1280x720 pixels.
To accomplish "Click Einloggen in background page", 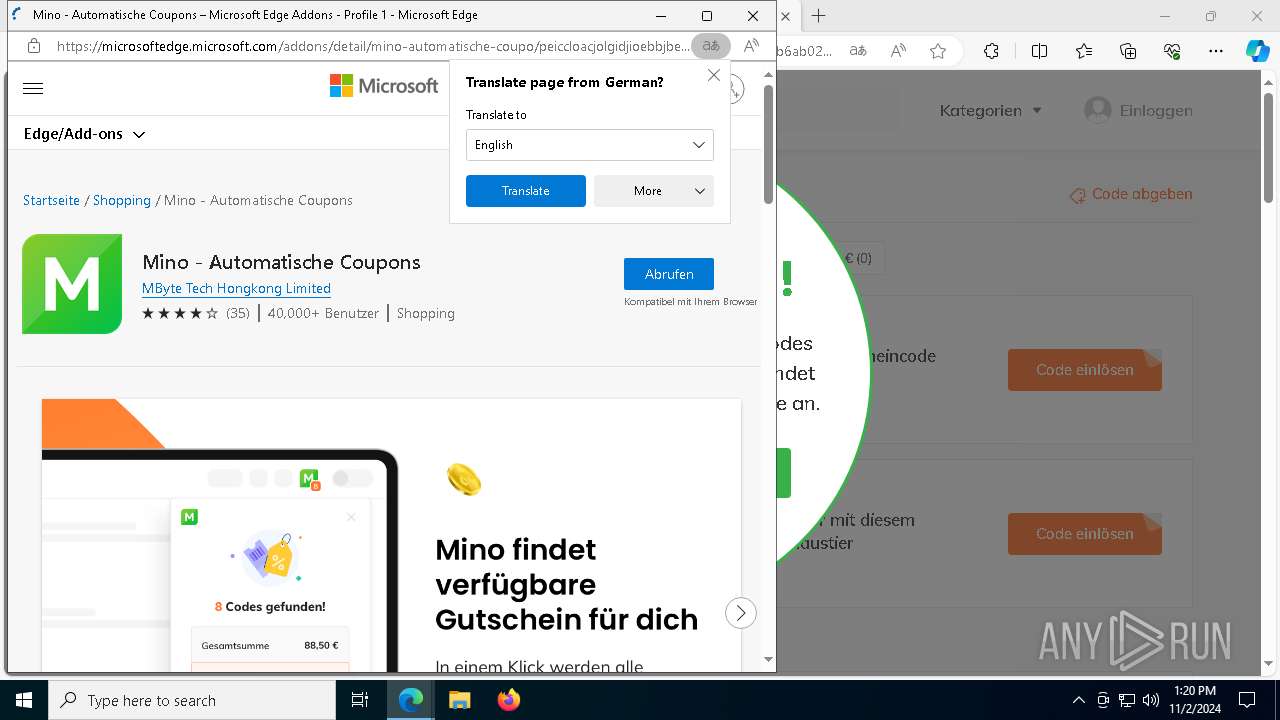I will click(1139, 110).
